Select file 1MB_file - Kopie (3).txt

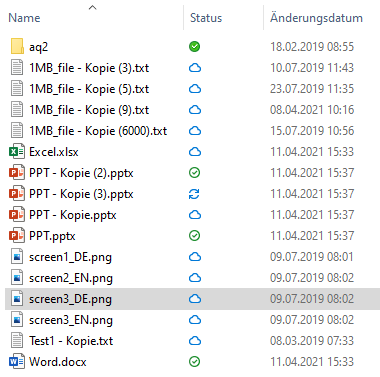(89, 68)
